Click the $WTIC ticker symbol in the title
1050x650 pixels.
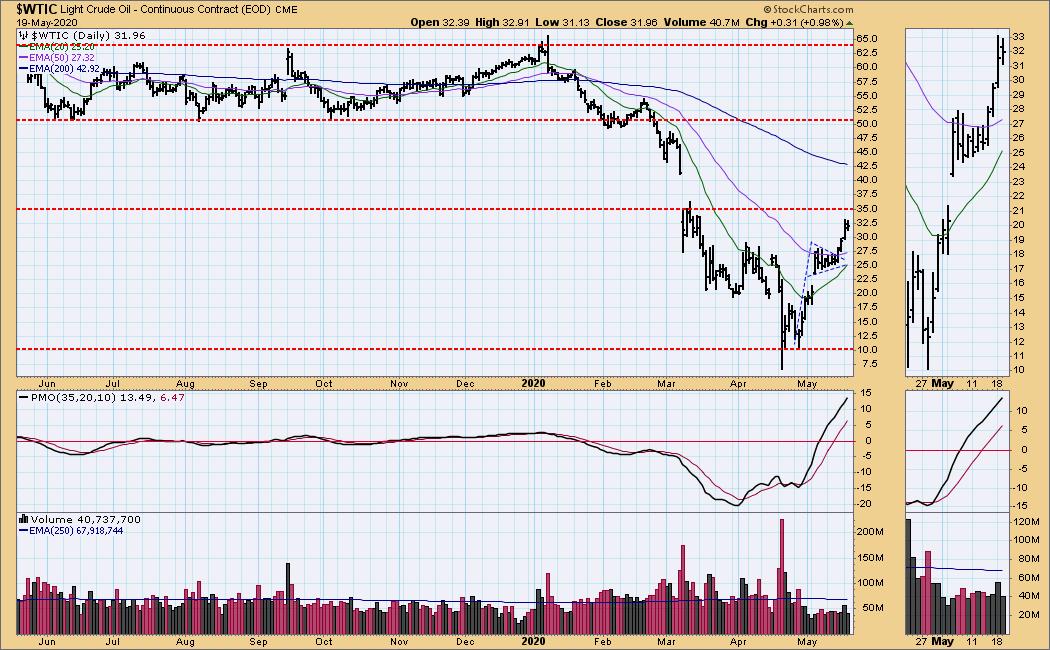point(38,9)
